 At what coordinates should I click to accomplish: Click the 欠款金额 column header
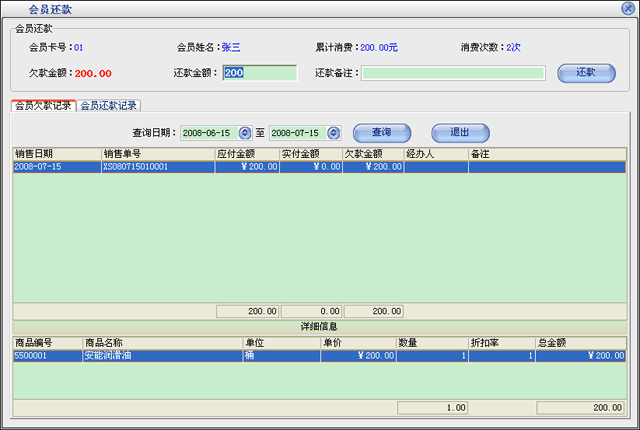click(x=373, y=154)
